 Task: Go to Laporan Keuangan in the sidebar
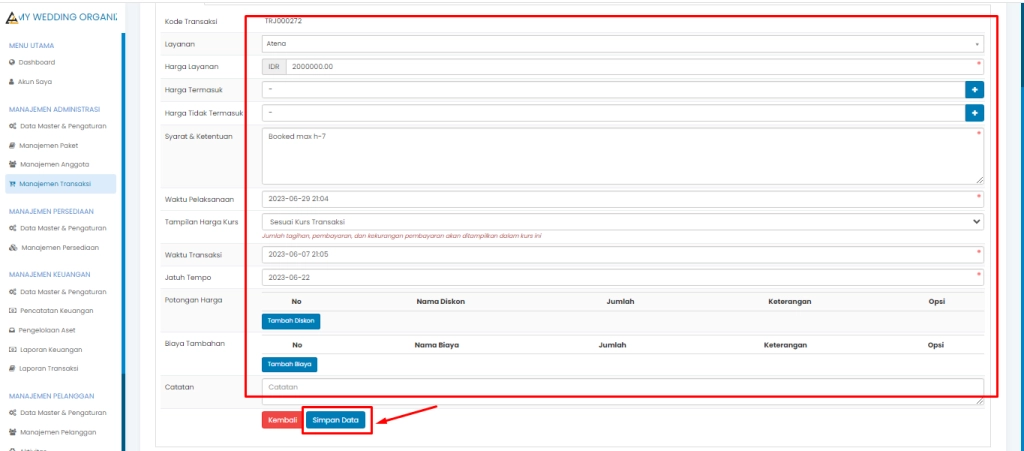pos(51,349)
